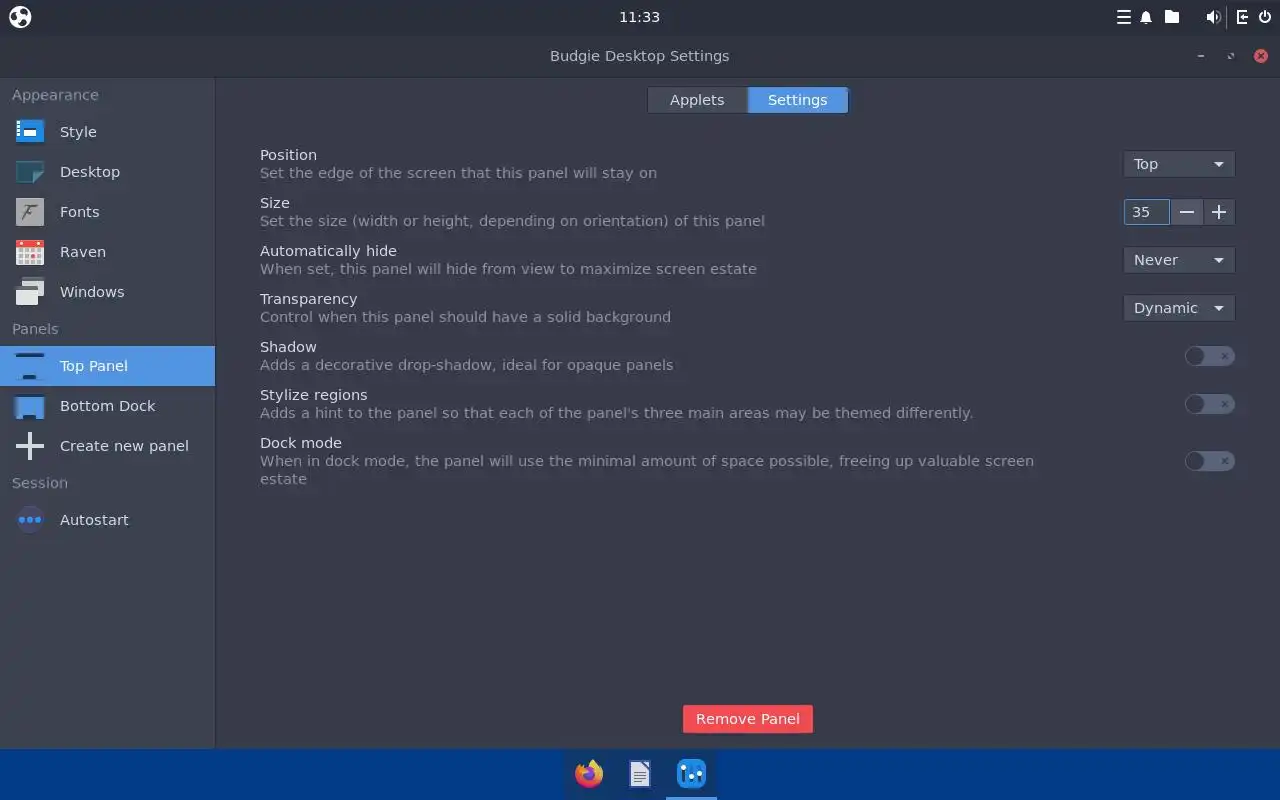The width and height of the screenshot is (1280, 800).
Task: Click the Style sidebar icon
Action: click(x=30, y=131)
